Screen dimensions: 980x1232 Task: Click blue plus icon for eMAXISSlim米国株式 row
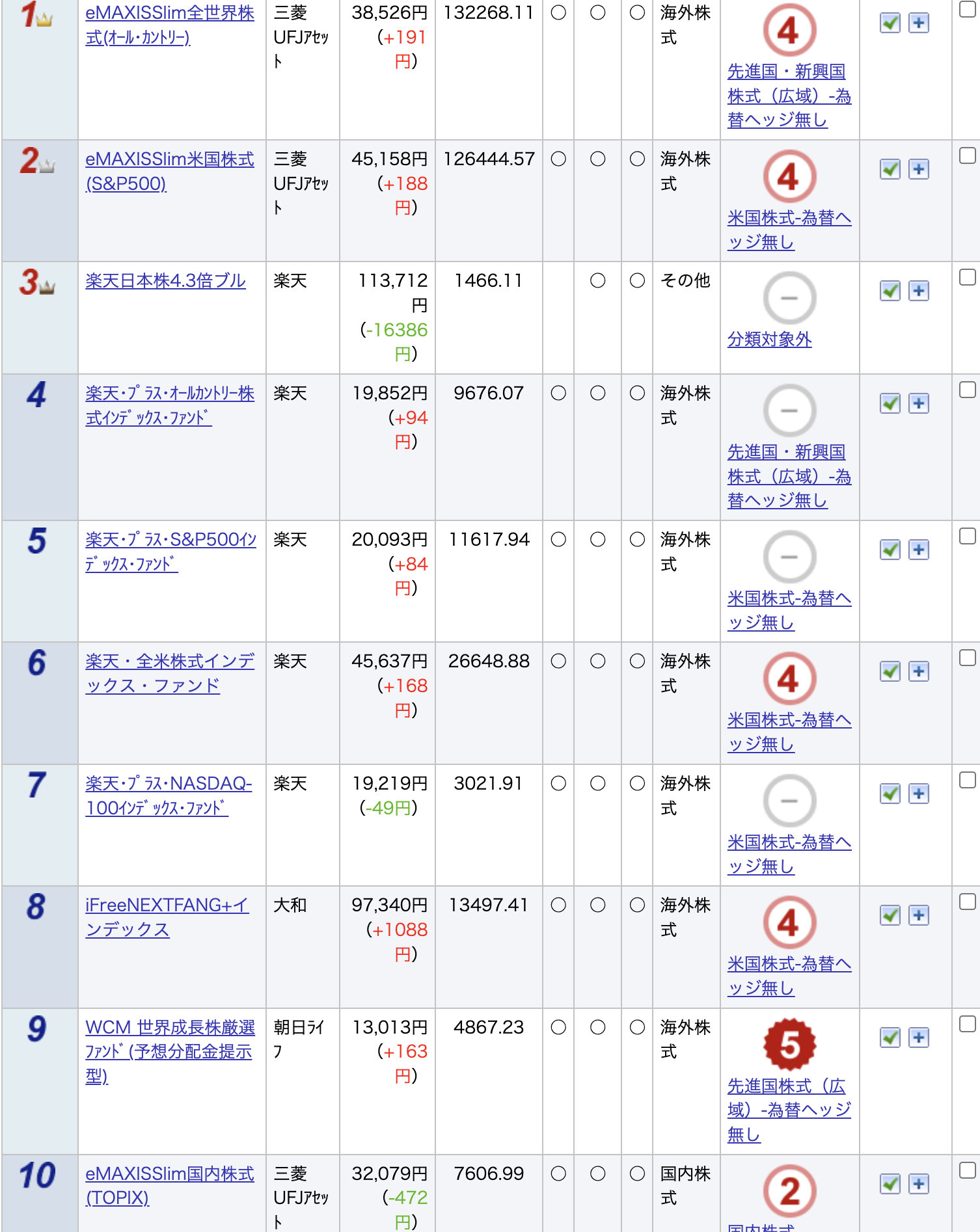pyautogui.click(x=918, y=170)
